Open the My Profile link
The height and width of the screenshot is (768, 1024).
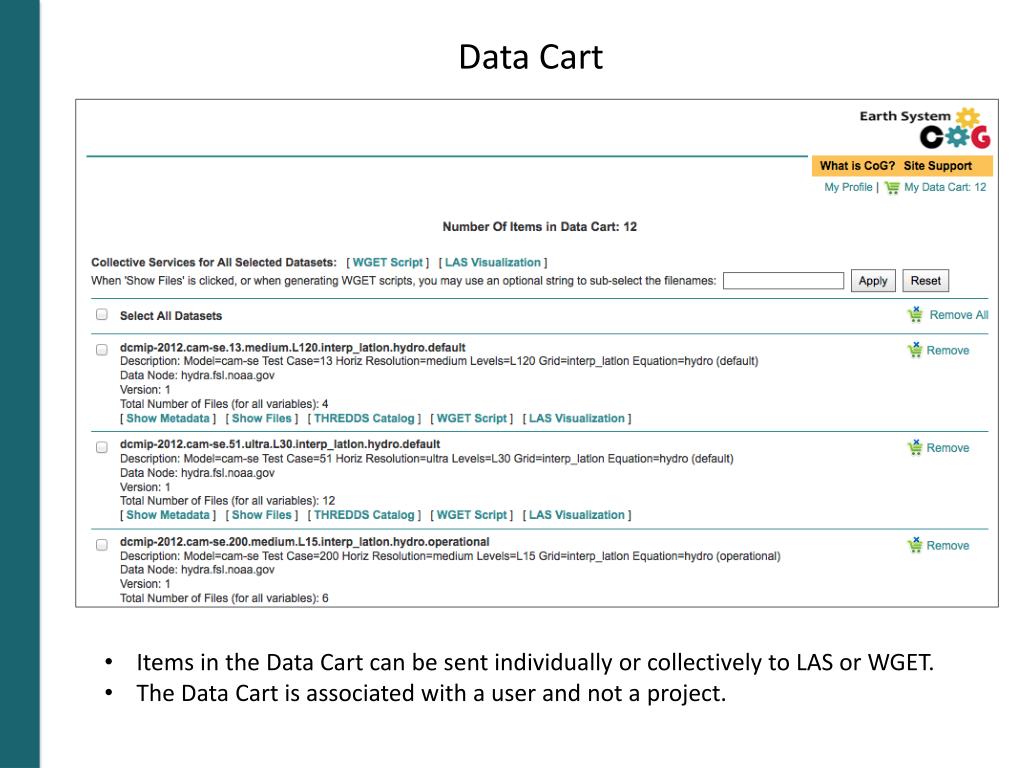848,188
